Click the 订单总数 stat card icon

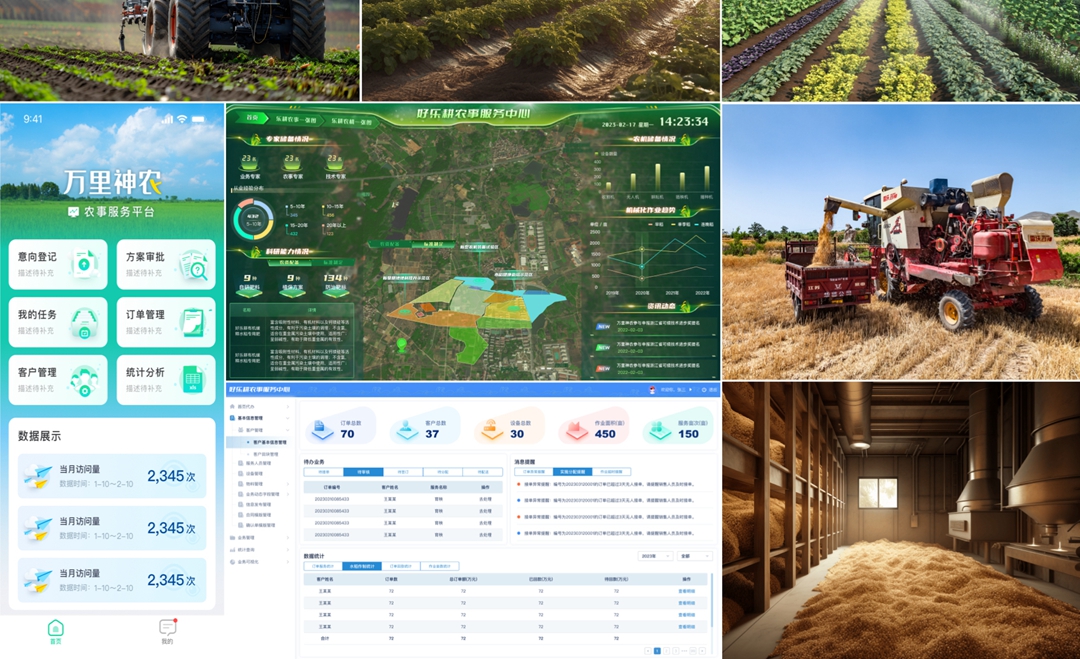(323, 428)
